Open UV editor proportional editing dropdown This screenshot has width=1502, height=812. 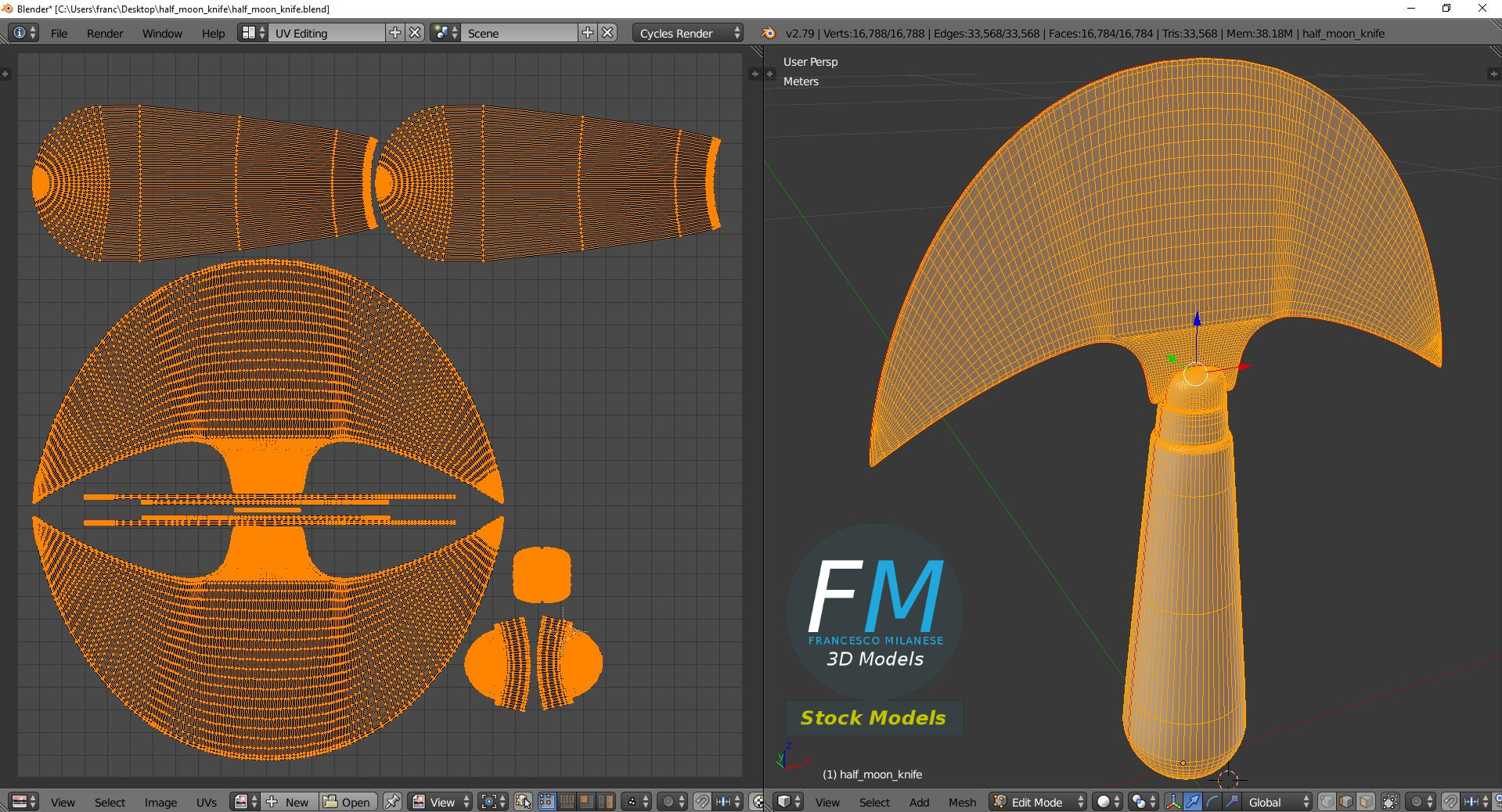click(x=672, y=802)
